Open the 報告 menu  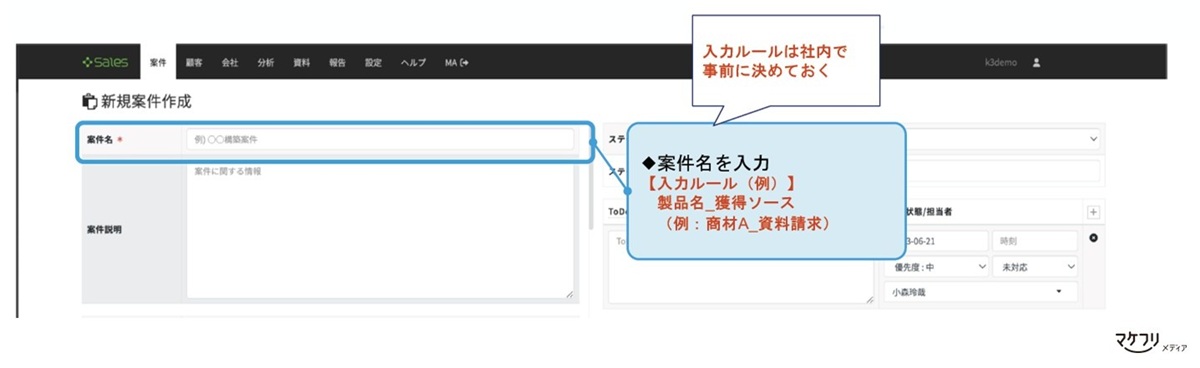[337, 62]
